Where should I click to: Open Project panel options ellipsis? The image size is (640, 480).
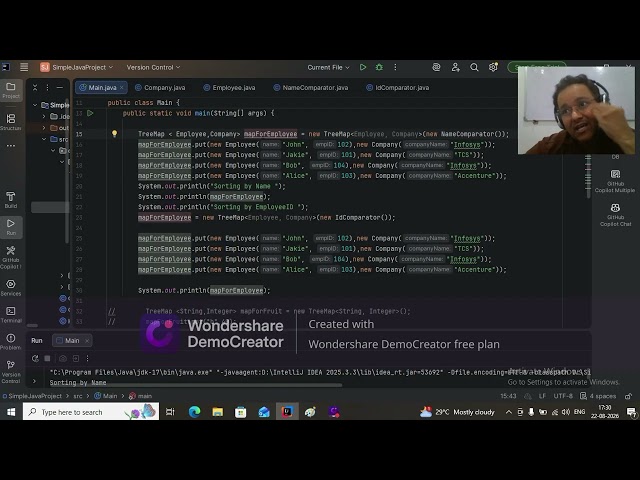pyautogui.click(x=47, y=87)
